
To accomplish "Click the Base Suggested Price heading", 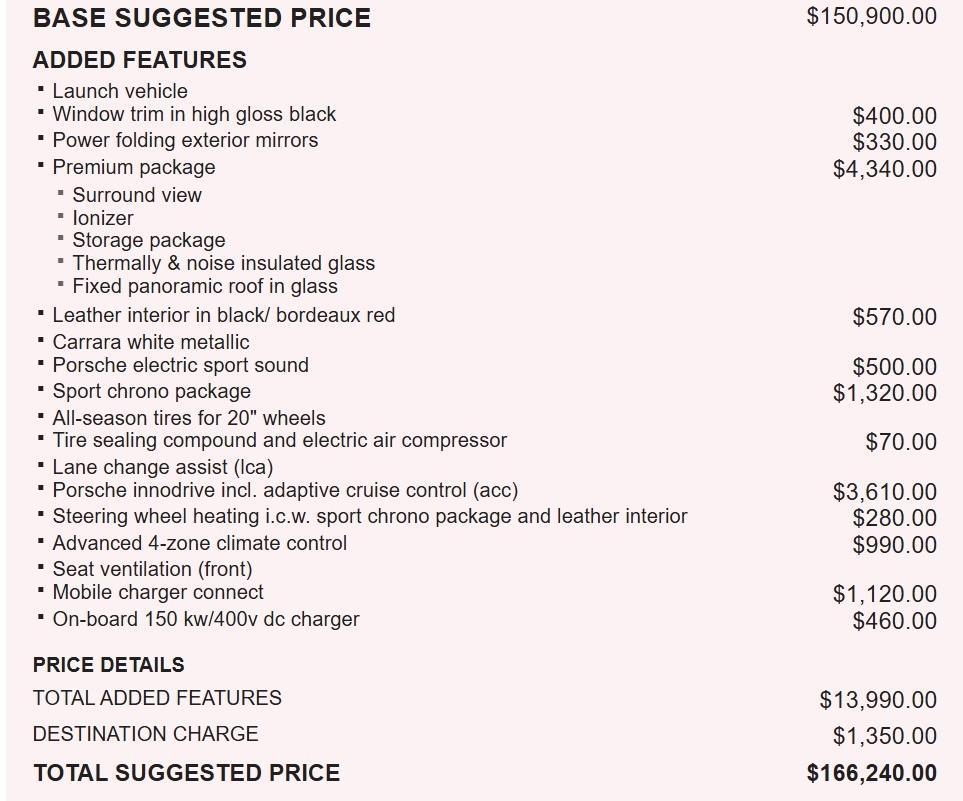I will click(201, 18).
